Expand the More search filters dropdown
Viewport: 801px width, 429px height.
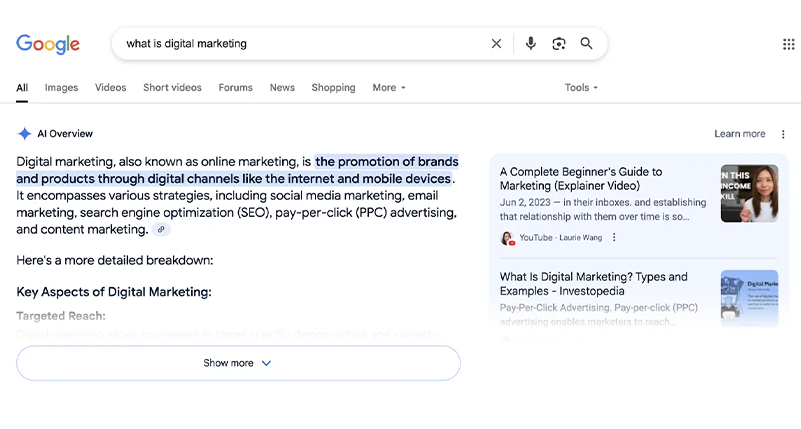pyautogui.click(x=389, y=88)
